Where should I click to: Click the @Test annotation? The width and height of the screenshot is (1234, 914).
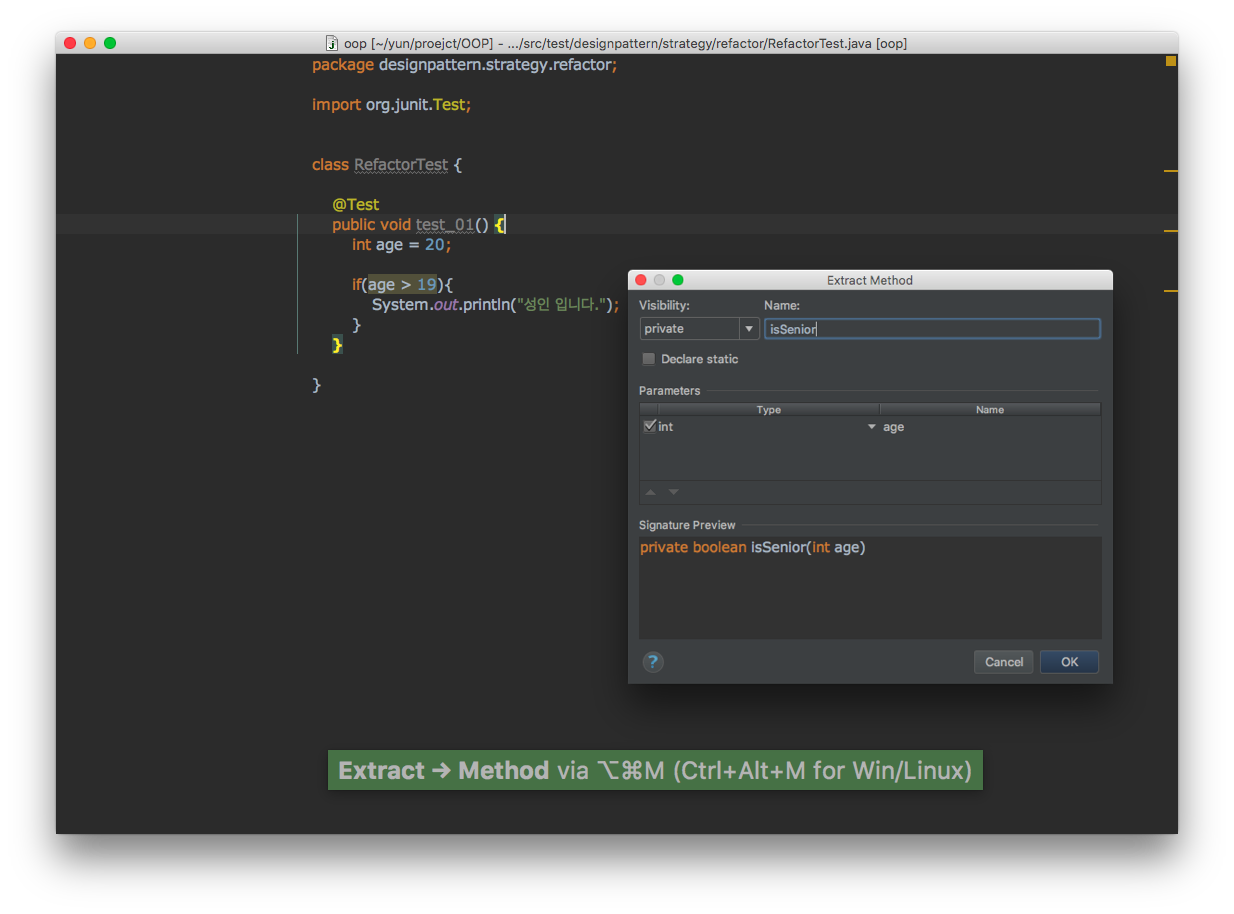pos(356,205)
